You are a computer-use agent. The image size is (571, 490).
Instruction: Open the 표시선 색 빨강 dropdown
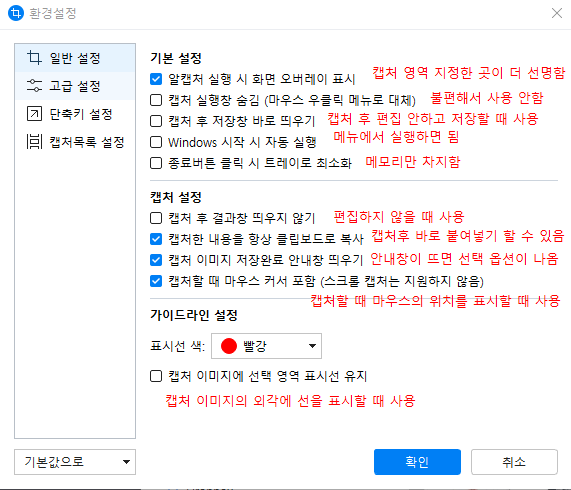pos(266,346)
